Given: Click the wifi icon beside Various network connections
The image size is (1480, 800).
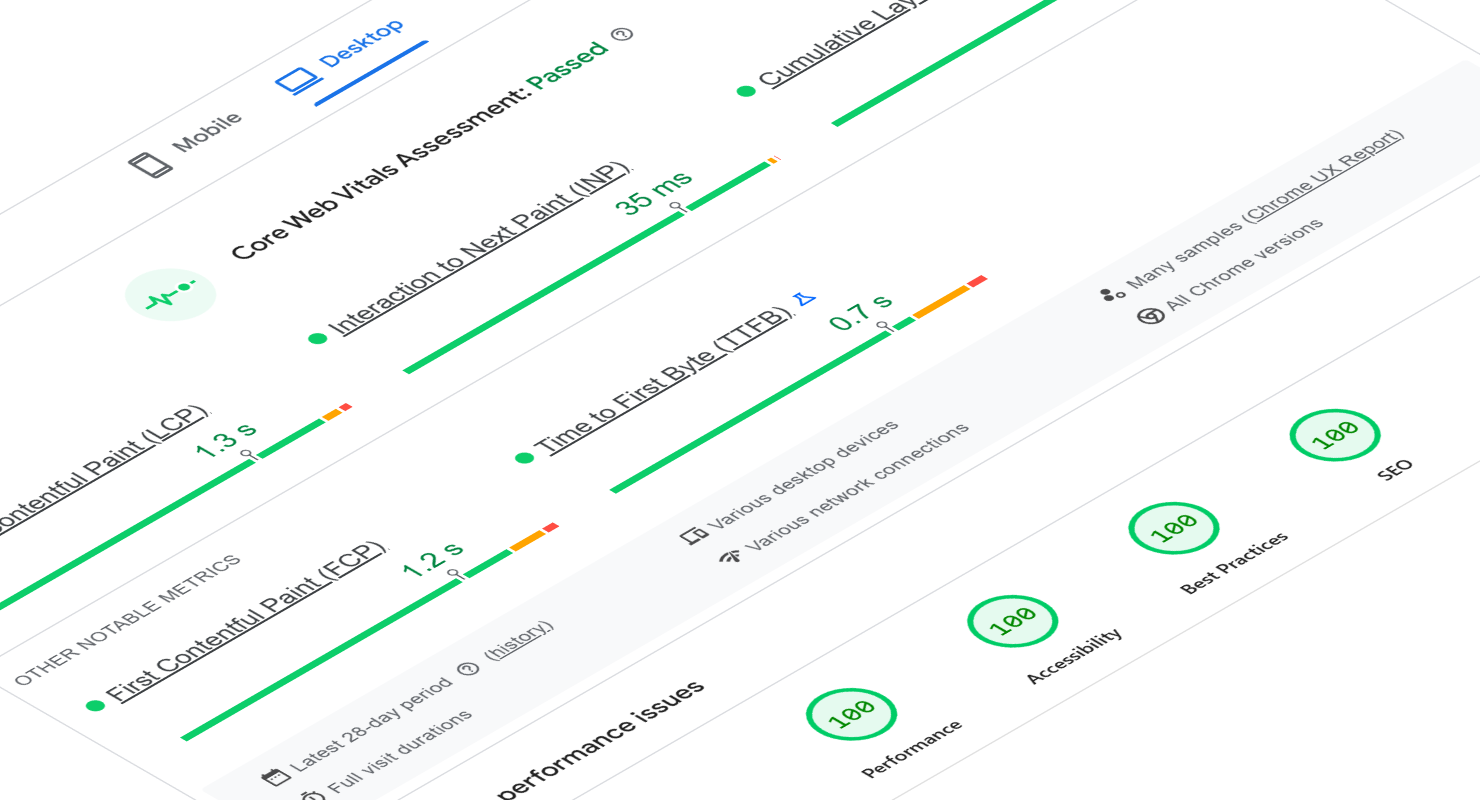Looking at the screenshot, I should tap(729, 555).
